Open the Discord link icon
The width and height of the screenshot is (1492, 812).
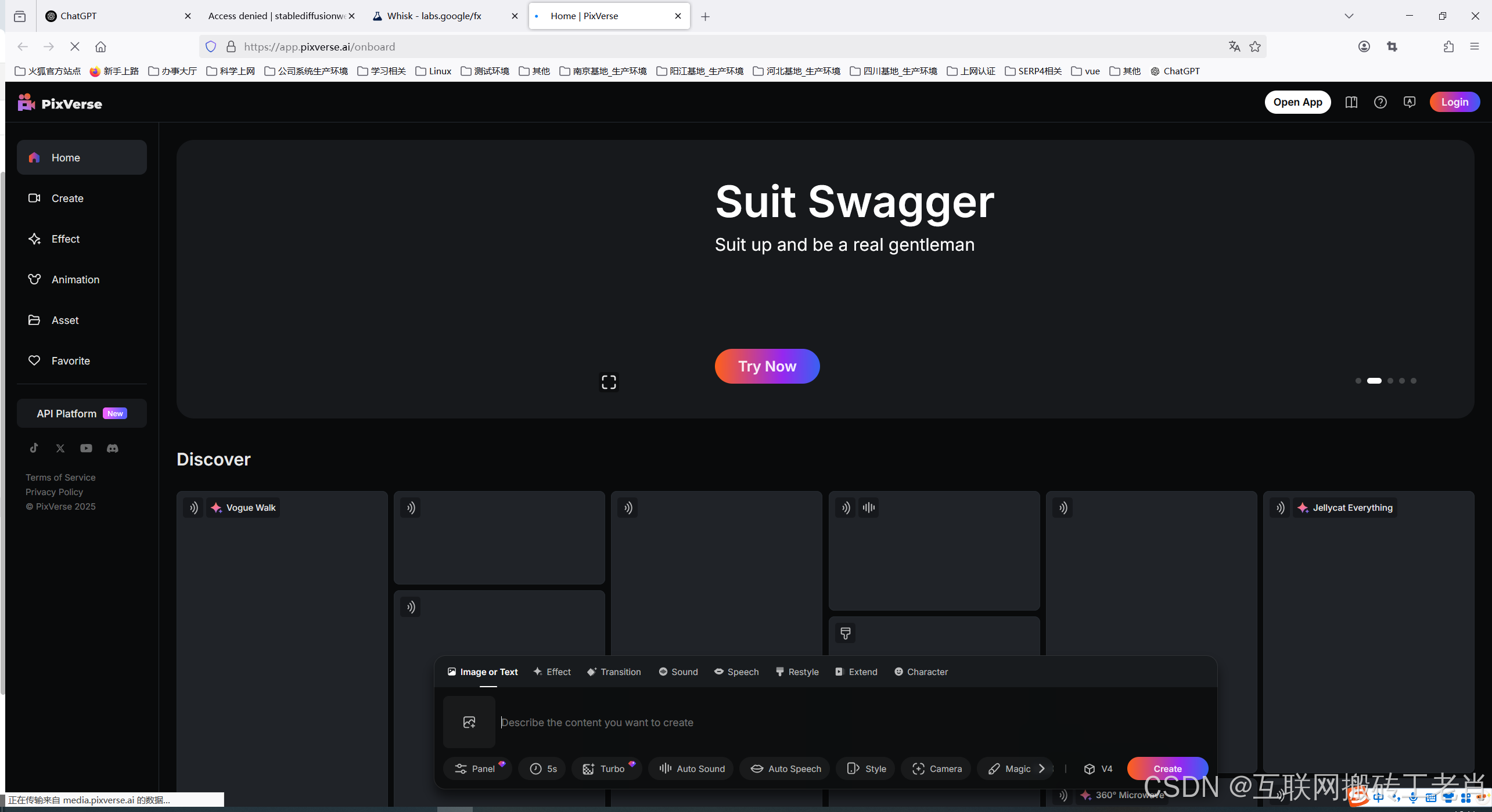[x=113, y=448]
